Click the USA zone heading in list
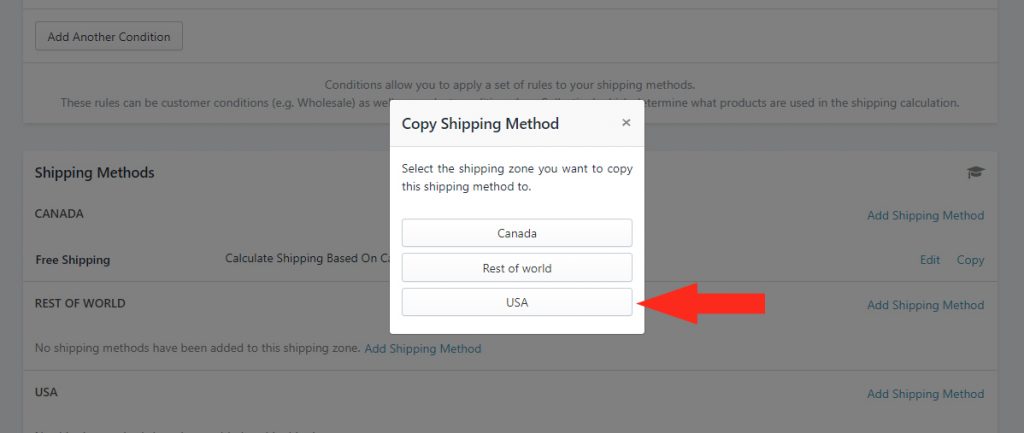 [x=46, y=393]
